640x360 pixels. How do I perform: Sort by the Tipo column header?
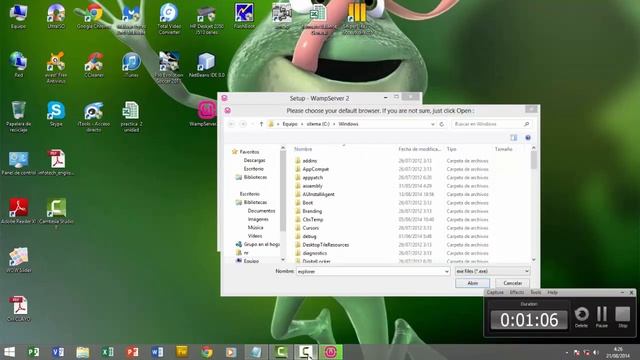tap(451, 149)
